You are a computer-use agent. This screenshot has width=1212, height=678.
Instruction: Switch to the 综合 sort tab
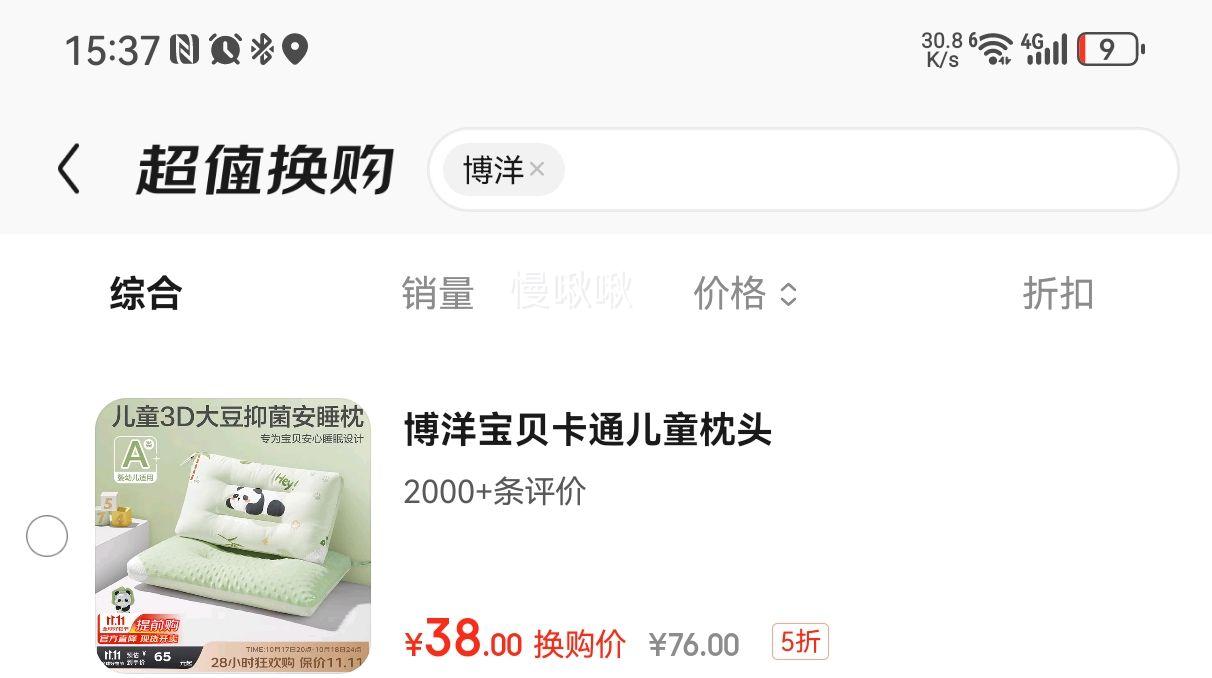tap(146, 294)
